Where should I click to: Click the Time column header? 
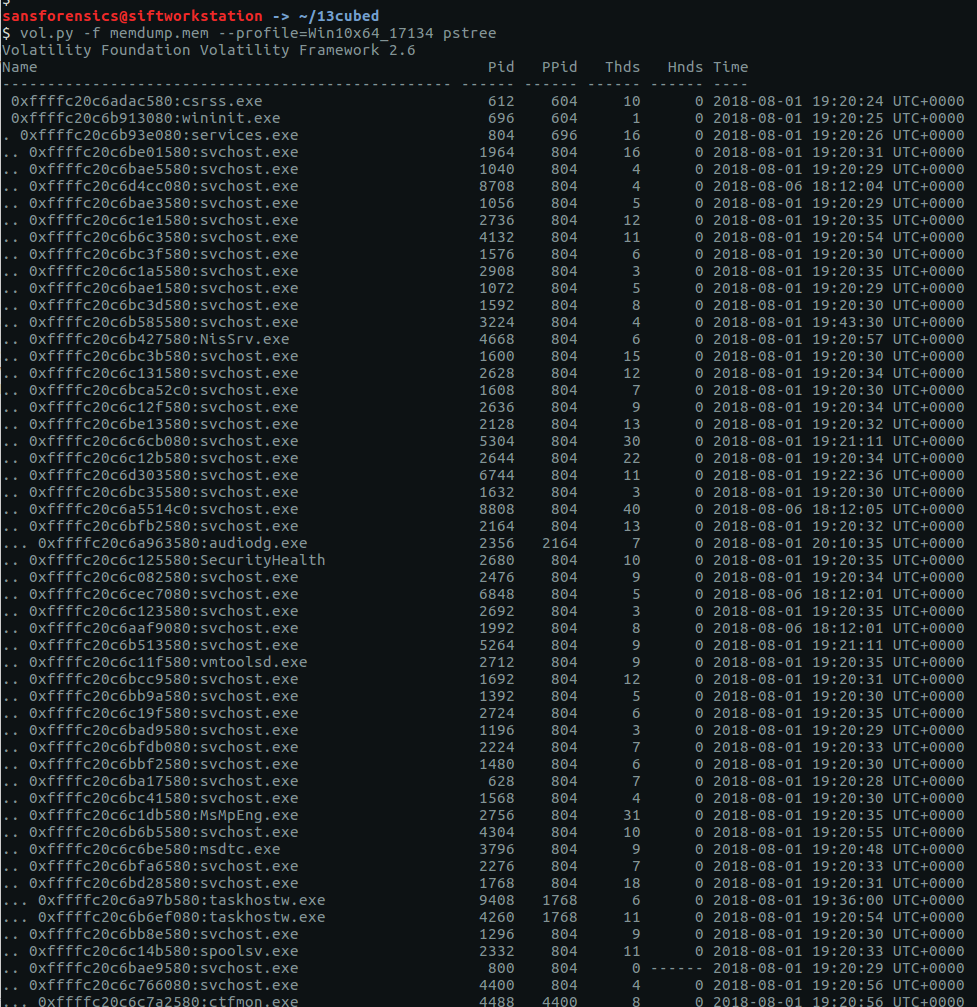pyautogui.click(x=730, y=67)
